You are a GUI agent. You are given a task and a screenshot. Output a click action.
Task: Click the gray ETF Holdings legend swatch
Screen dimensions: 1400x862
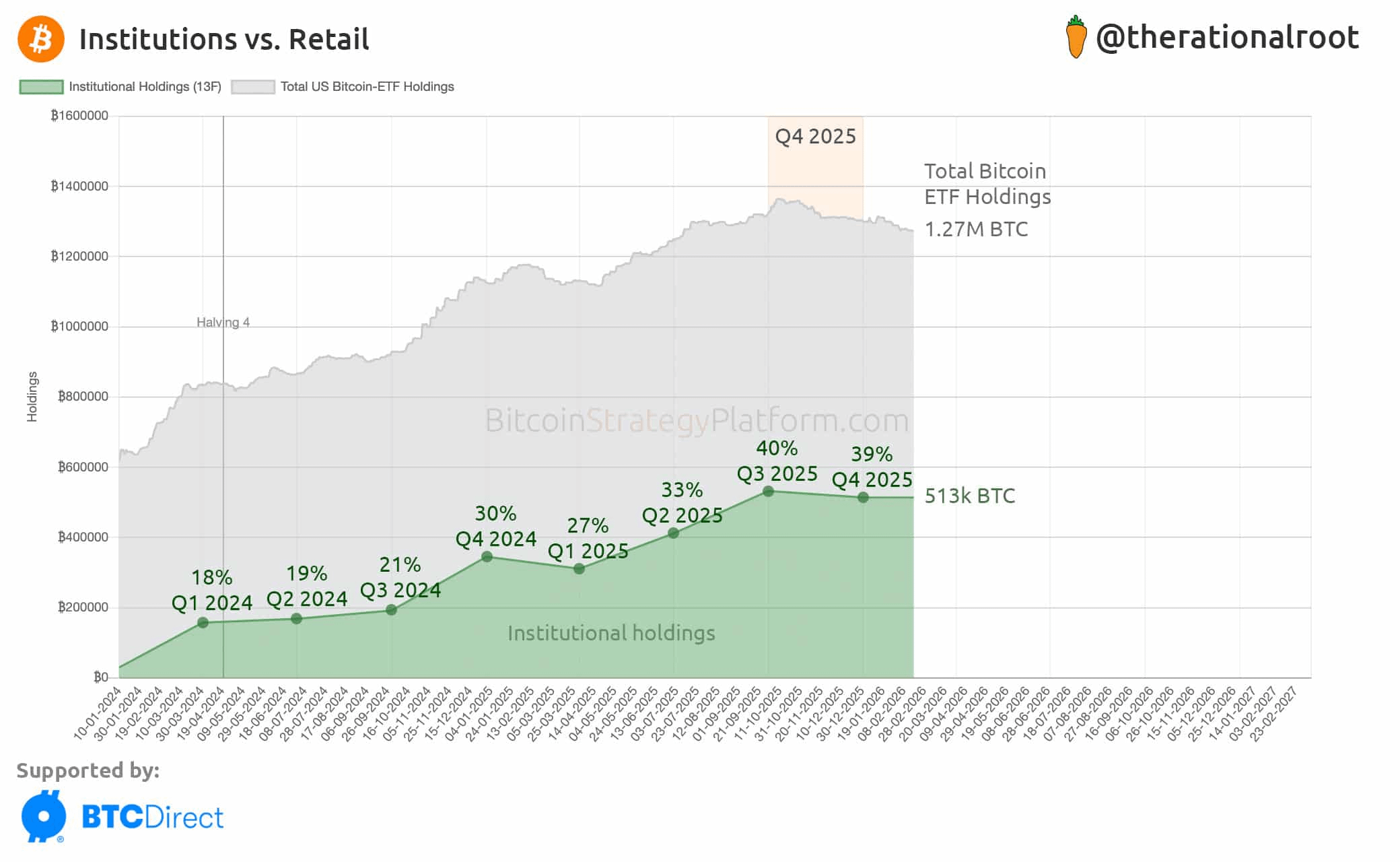[252, 87]
